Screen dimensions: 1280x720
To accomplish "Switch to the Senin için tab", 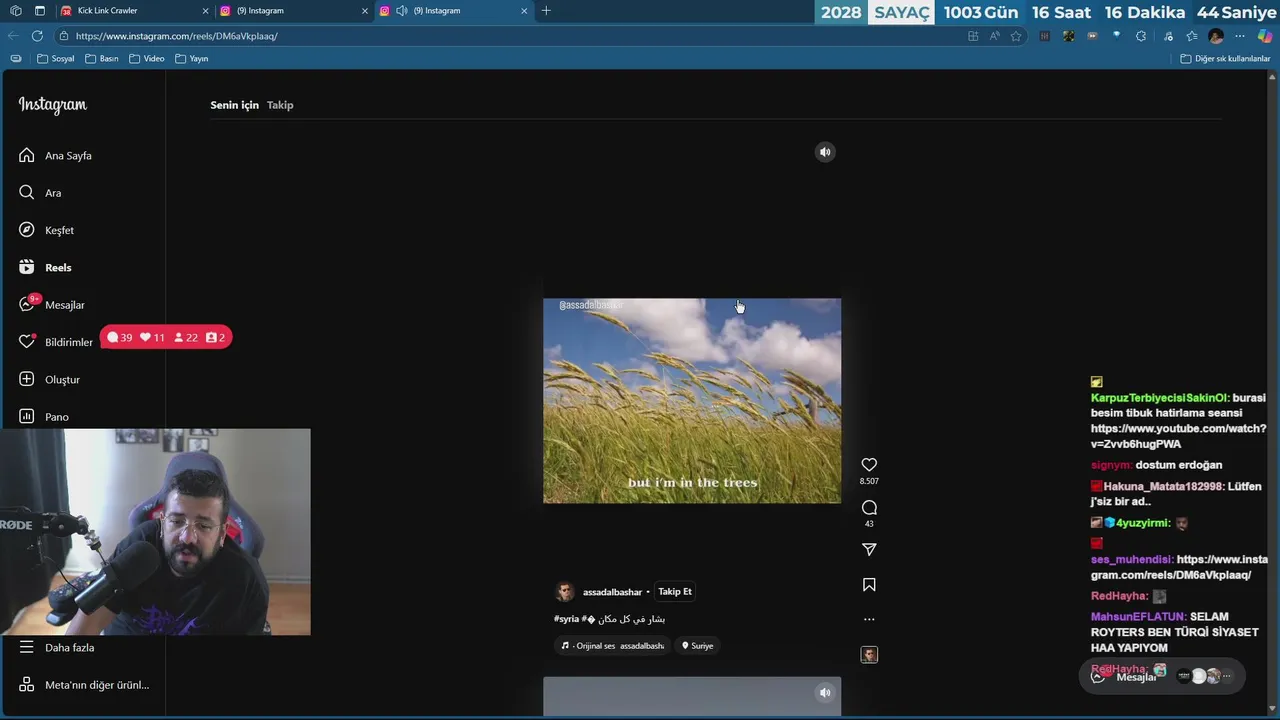I will [234, 105].
